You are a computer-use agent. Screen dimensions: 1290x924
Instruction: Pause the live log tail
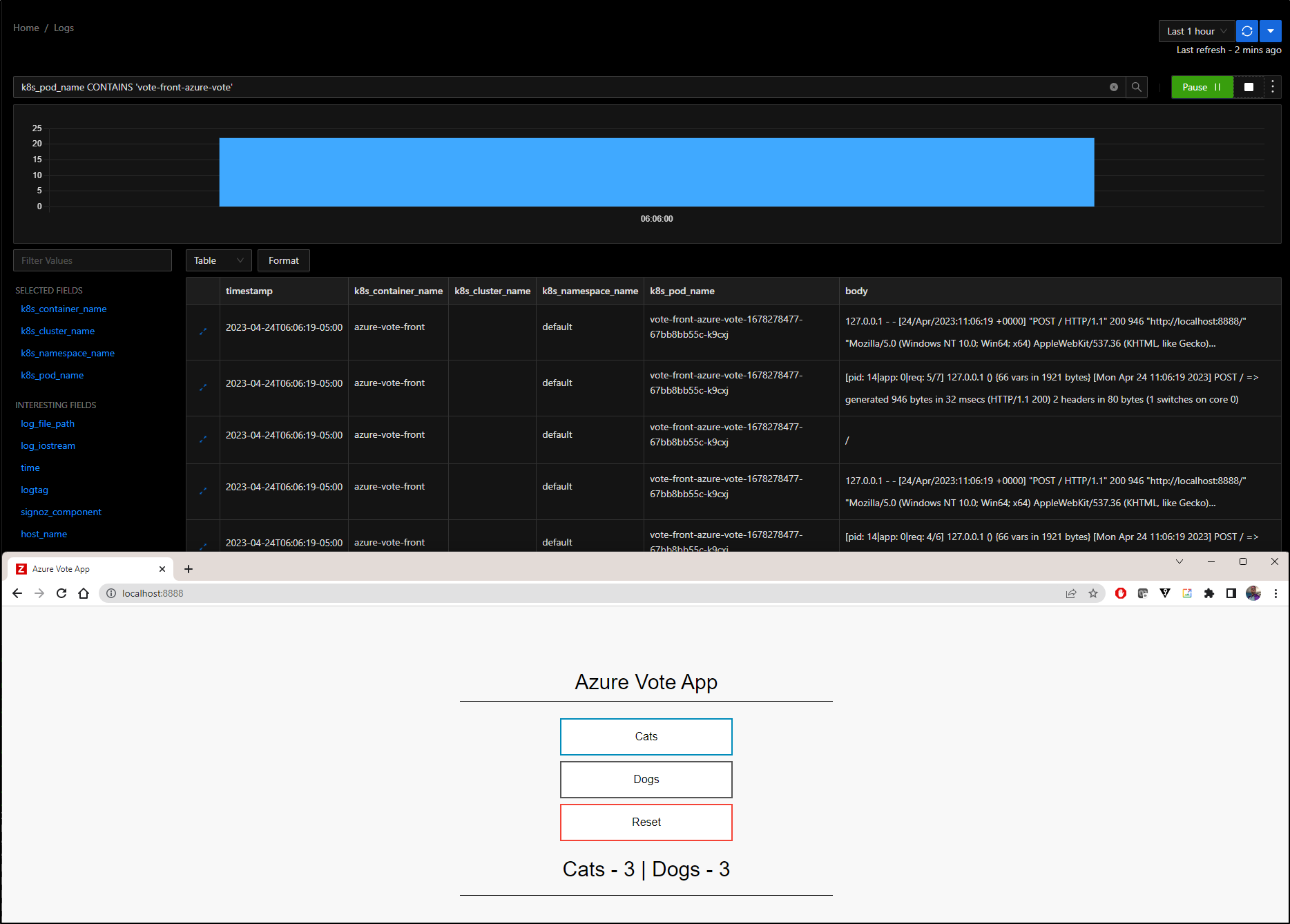[1202, 87]
